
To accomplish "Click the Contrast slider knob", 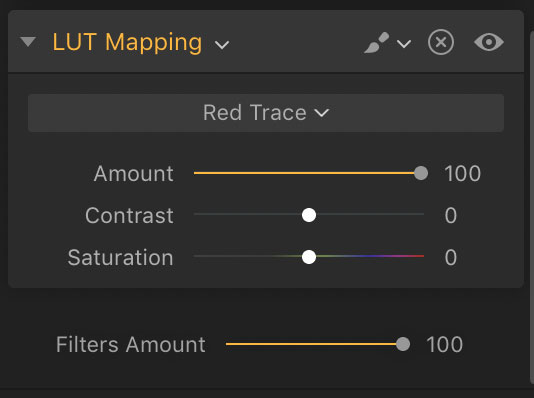I will click(x=309, y=215).
